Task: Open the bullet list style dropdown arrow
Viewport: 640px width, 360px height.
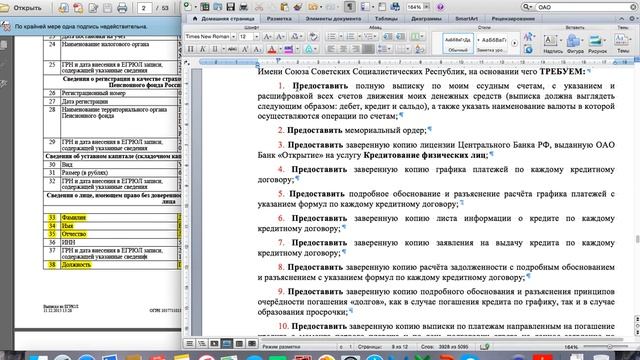Action: click(341, 37)
